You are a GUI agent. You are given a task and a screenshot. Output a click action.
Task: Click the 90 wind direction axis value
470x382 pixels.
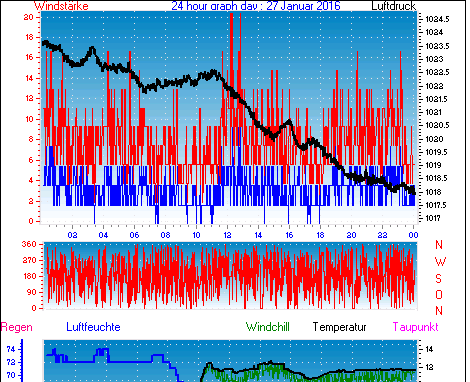31,292
